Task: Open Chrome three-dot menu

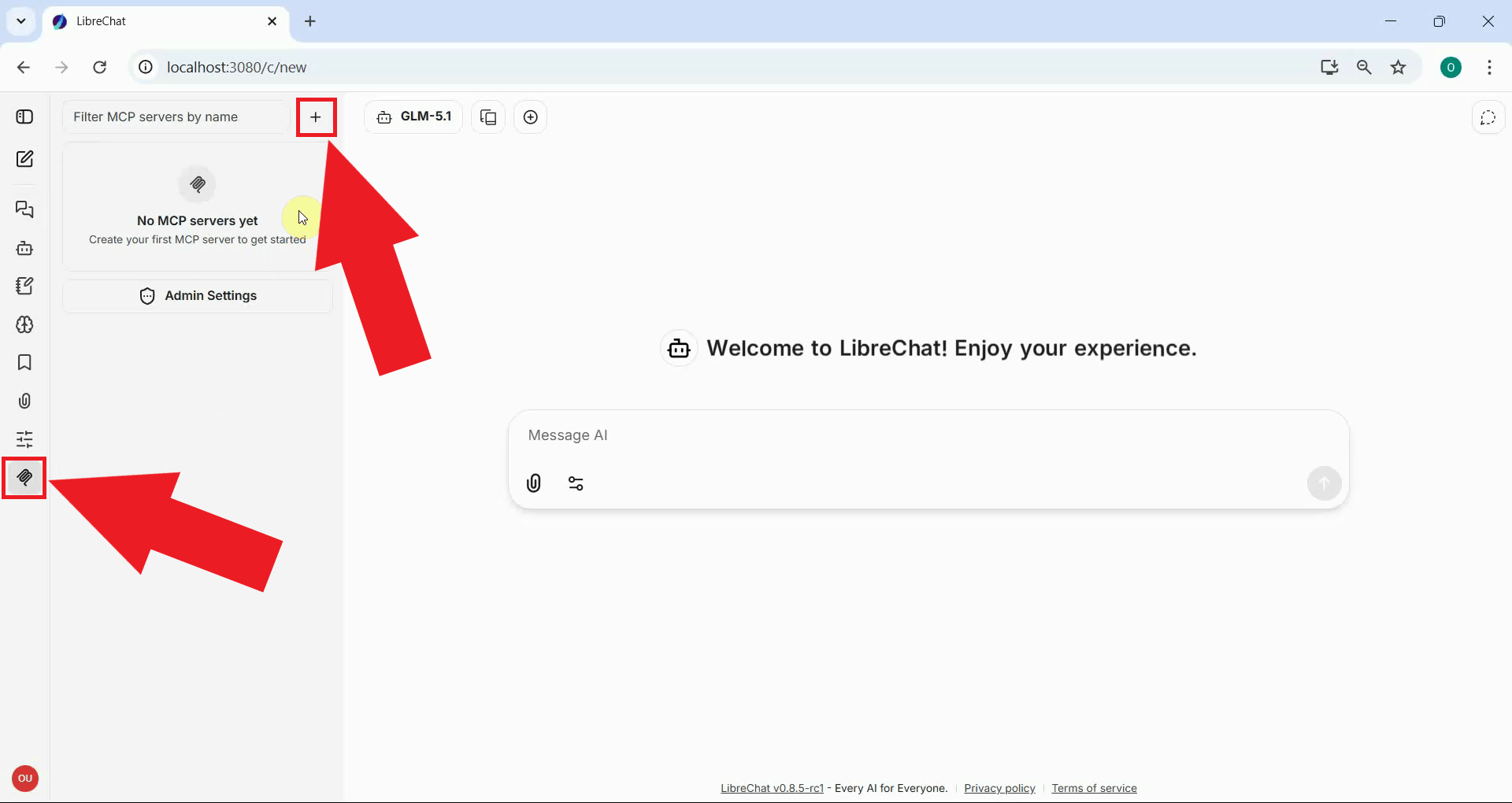Action: tap(1489, 68)
